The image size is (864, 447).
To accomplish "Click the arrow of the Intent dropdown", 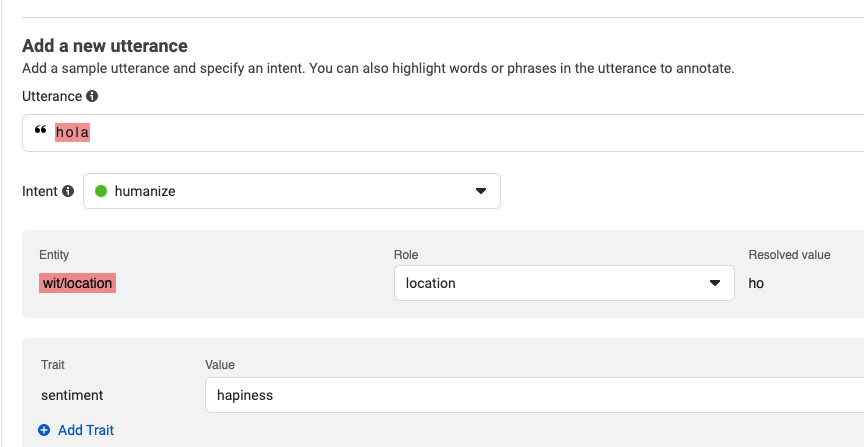I will [481, 191].
